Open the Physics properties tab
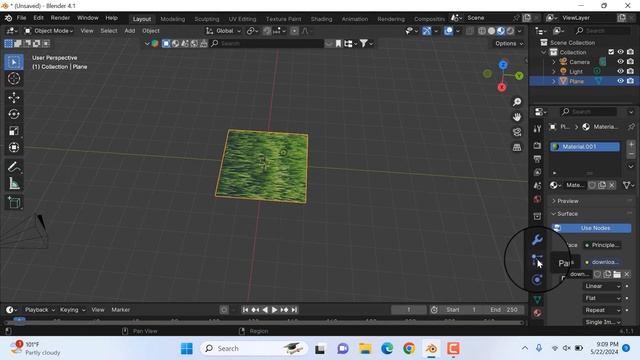640x360 pixels. (x=537, y=280)
